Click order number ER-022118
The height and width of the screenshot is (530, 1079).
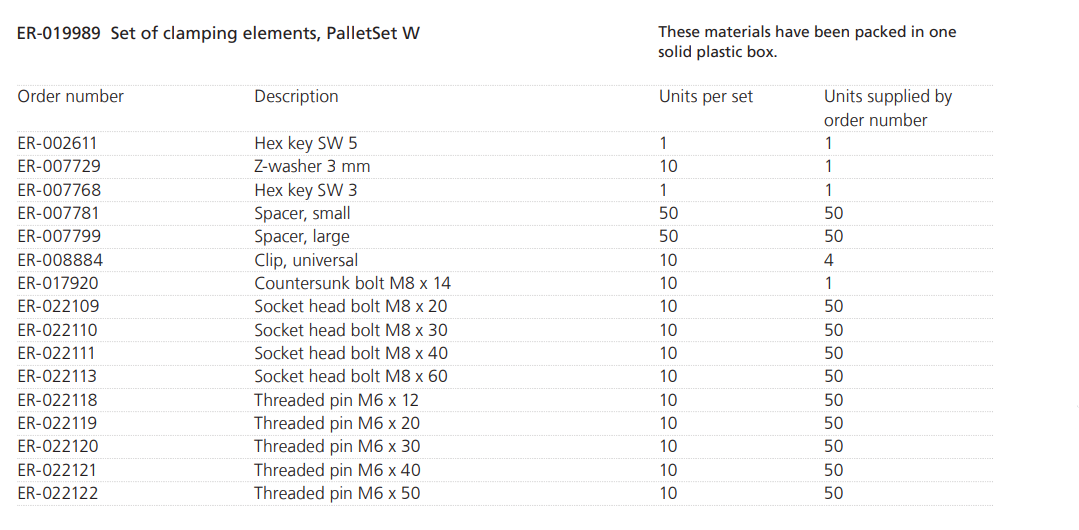58,400
